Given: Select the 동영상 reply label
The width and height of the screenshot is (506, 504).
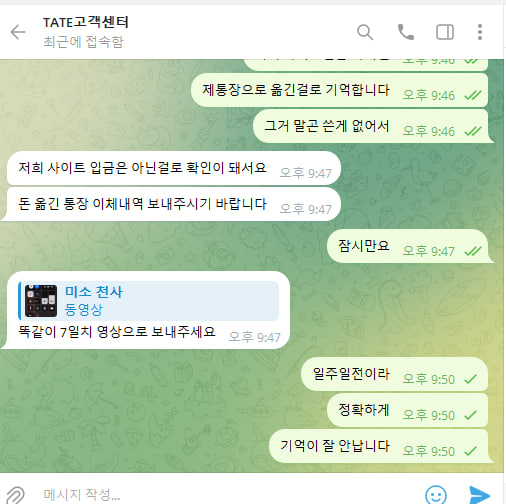Looking at the screenshot, I should click(83, 310).
